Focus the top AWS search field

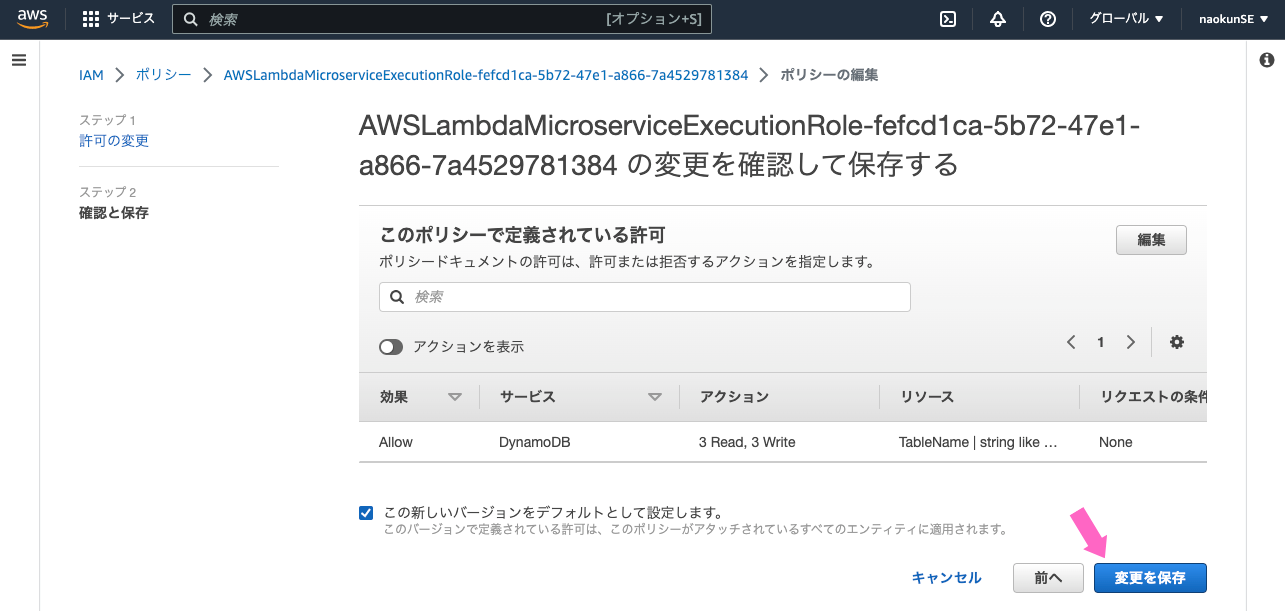[441, 19]
